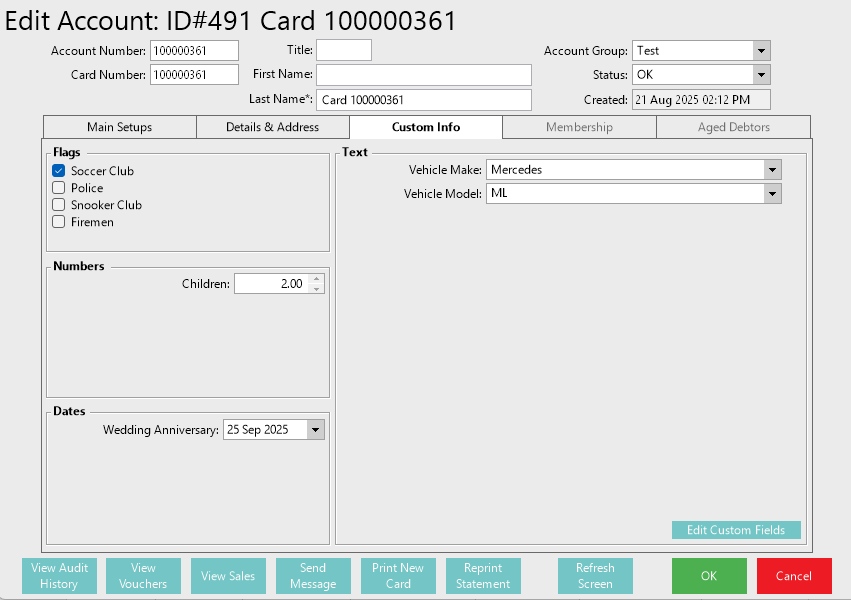Viewport: 851px width, 600px height.
Task: Click the Edit Custom Fields button
Action: [736, 530]
